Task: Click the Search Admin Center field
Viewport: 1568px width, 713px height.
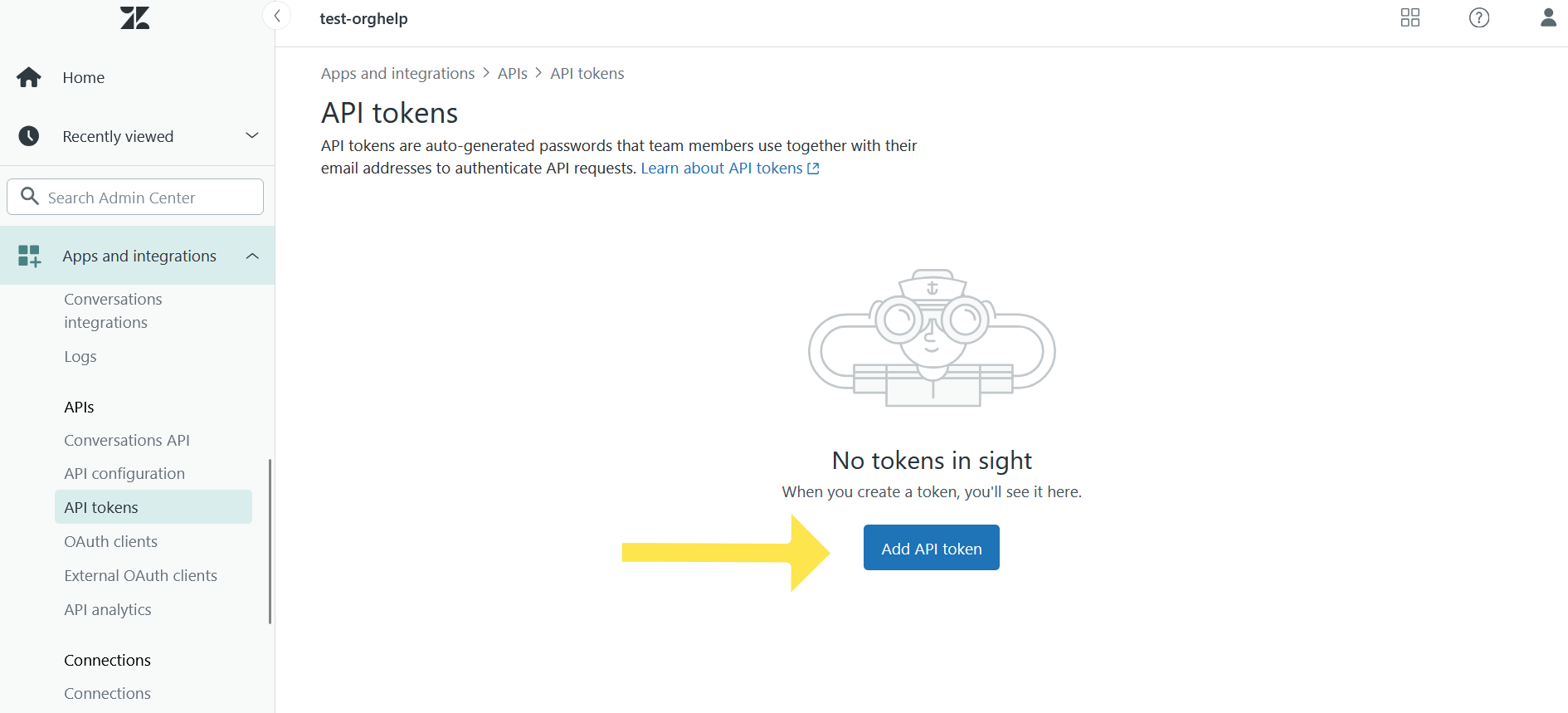Action: pyautogui.click(x=135, y=198)
